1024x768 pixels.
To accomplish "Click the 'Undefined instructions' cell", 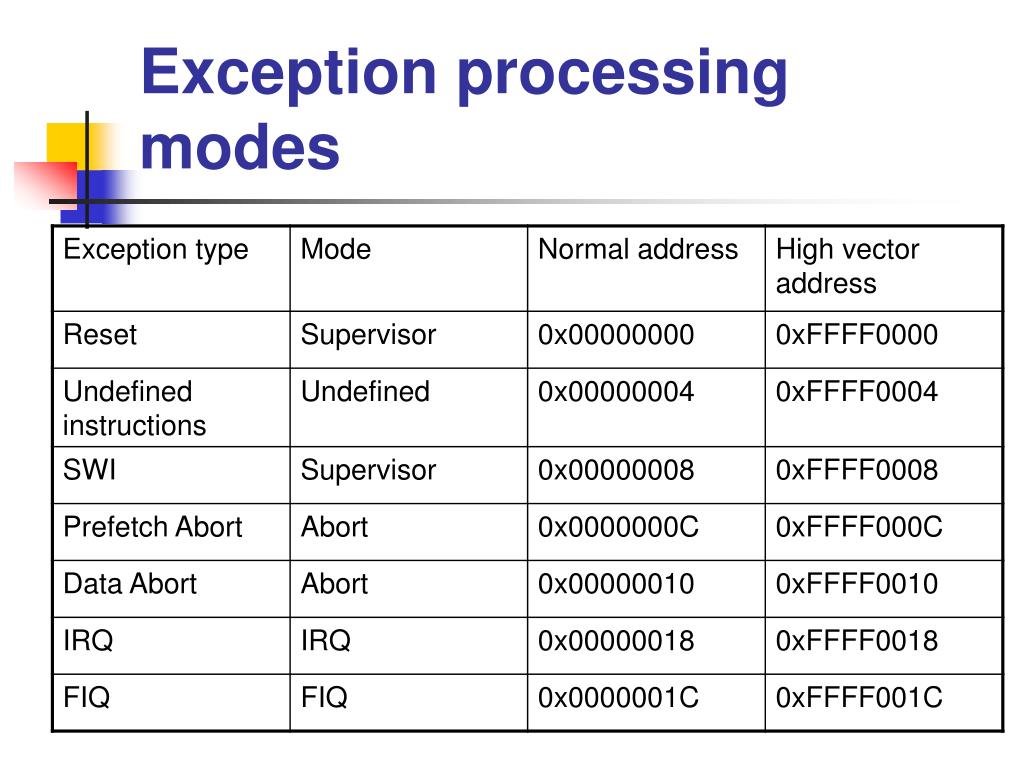I will click(171, 408).
